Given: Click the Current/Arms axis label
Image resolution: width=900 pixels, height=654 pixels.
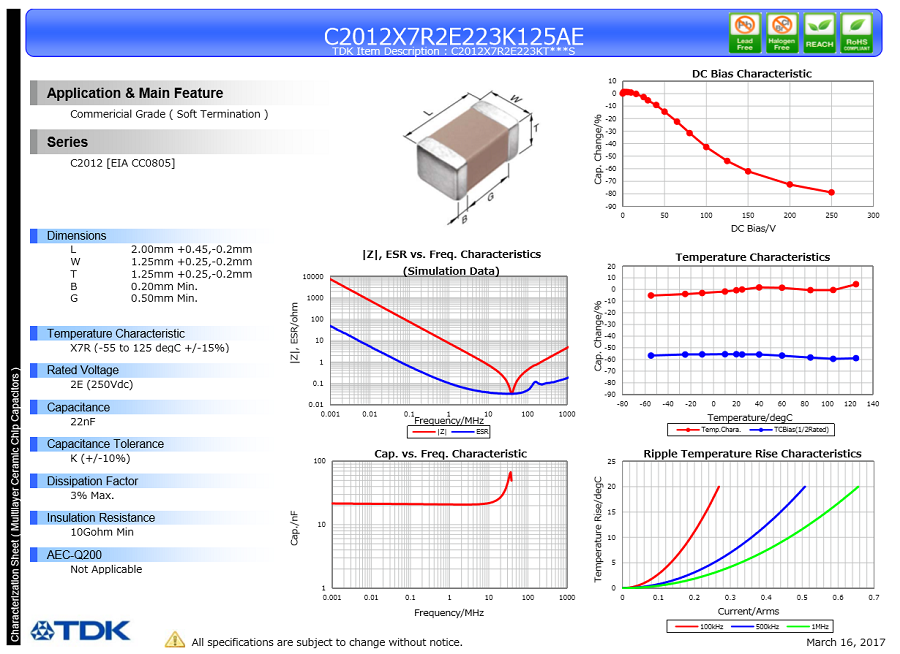Looking at the screenshot, I should [748, 612].
